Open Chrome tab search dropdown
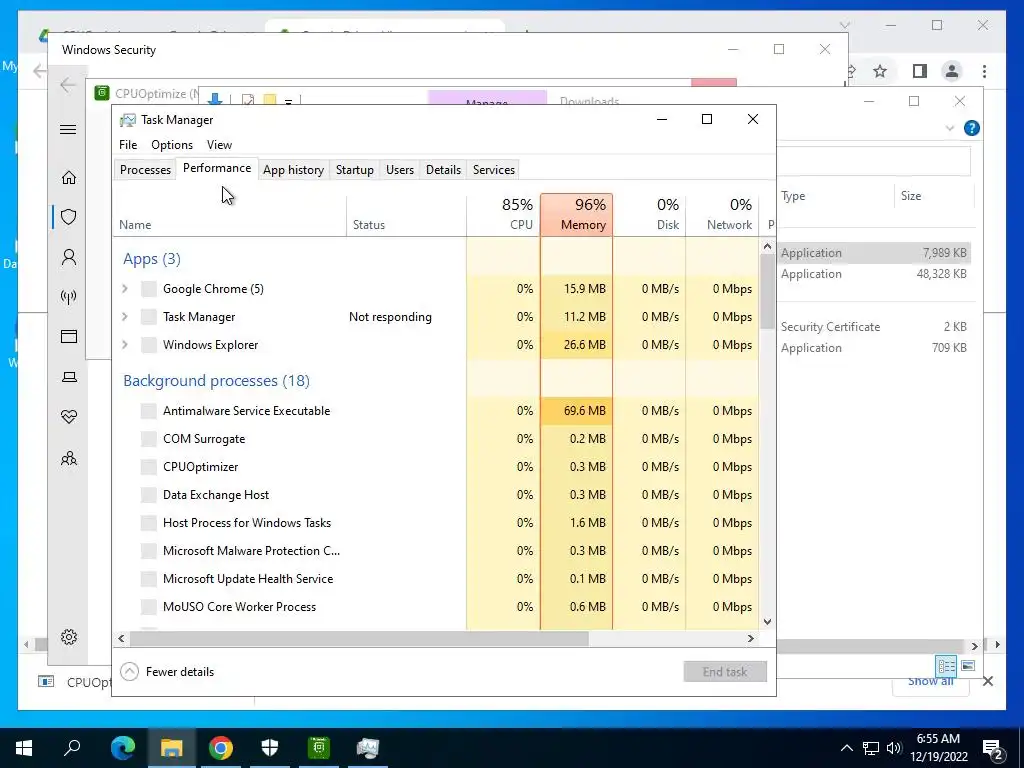 [x=844, y=25]
